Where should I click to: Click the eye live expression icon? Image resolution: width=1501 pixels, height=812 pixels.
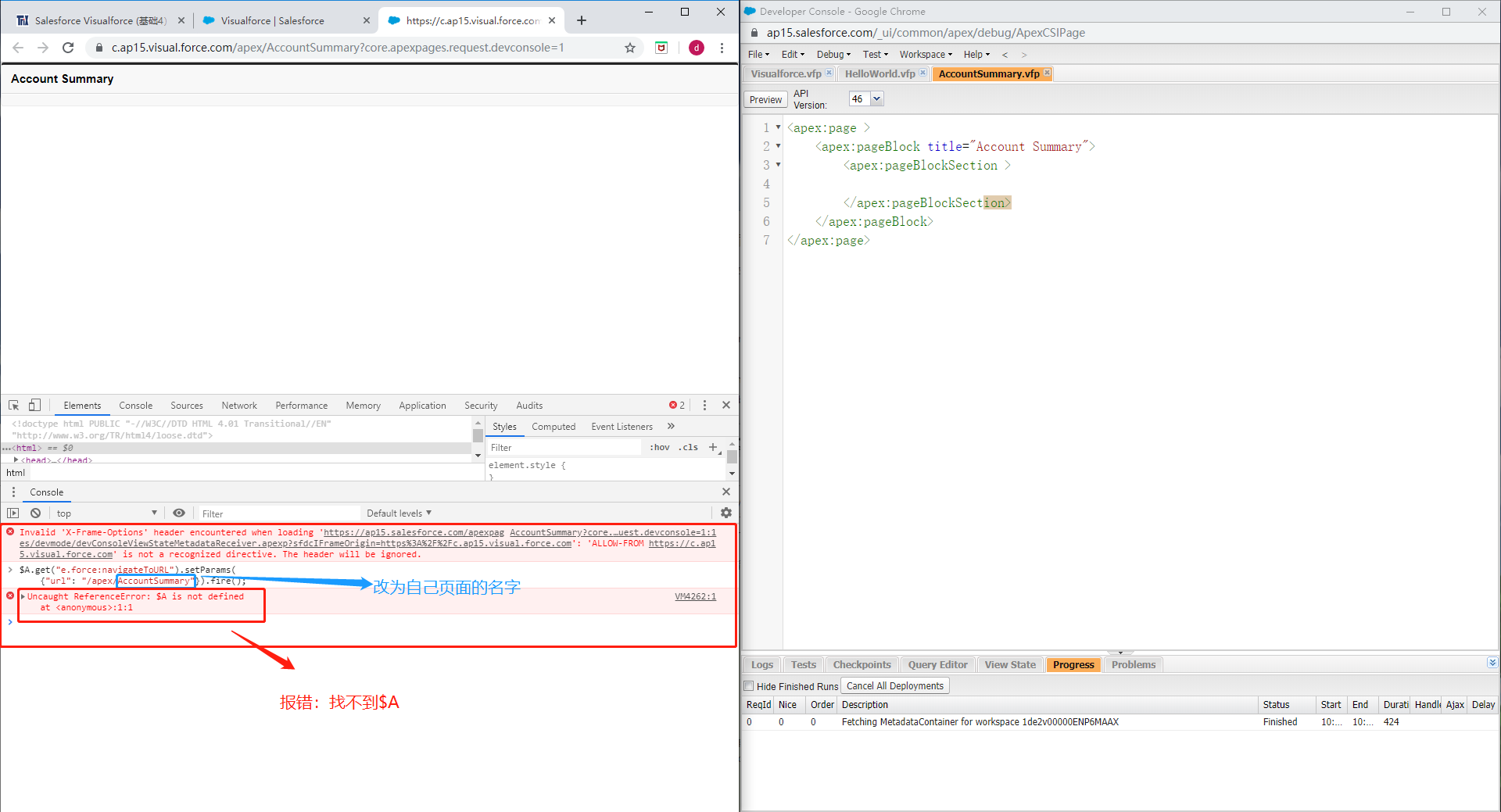(179, 513)
